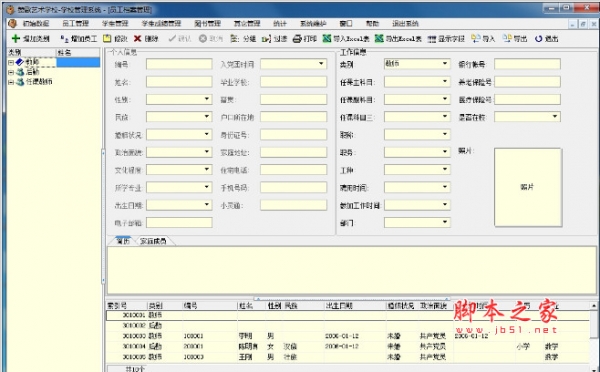Click the 导出Excel表 (export Excel) icon
Screen dimensions: 600x372
(379, 38)
